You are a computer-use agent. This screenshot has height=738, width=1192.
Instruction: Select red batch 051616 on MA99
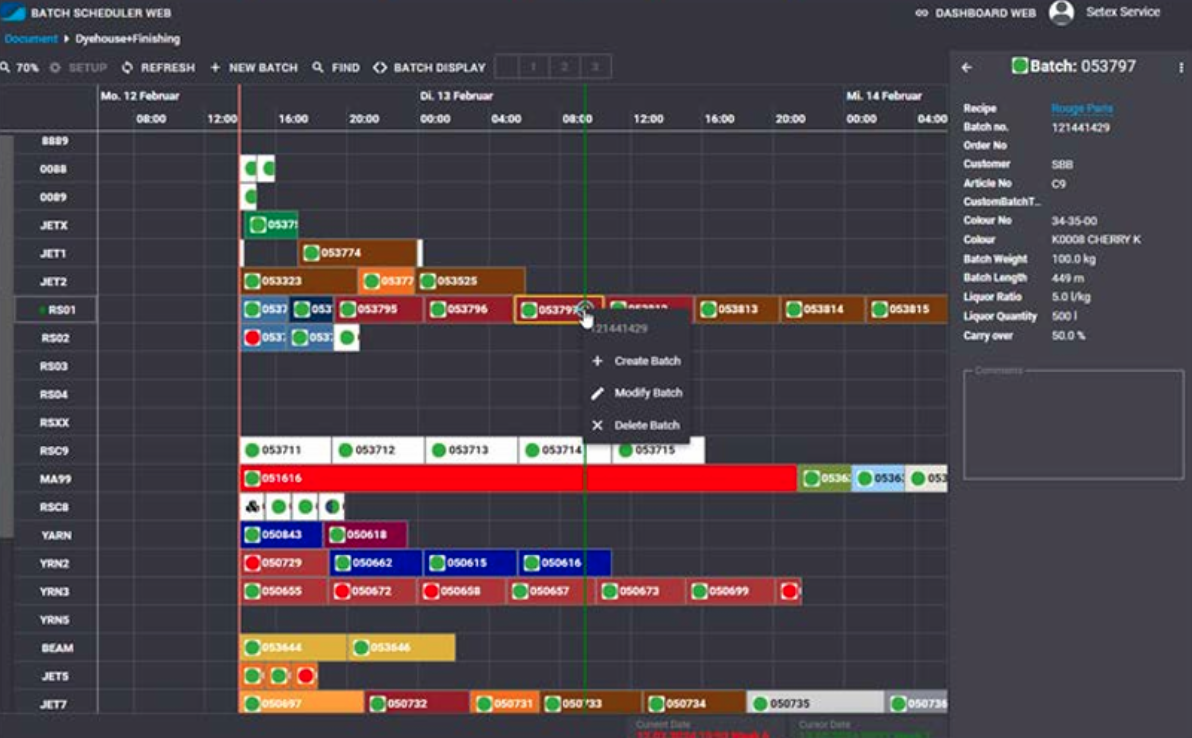click(518, 478)
